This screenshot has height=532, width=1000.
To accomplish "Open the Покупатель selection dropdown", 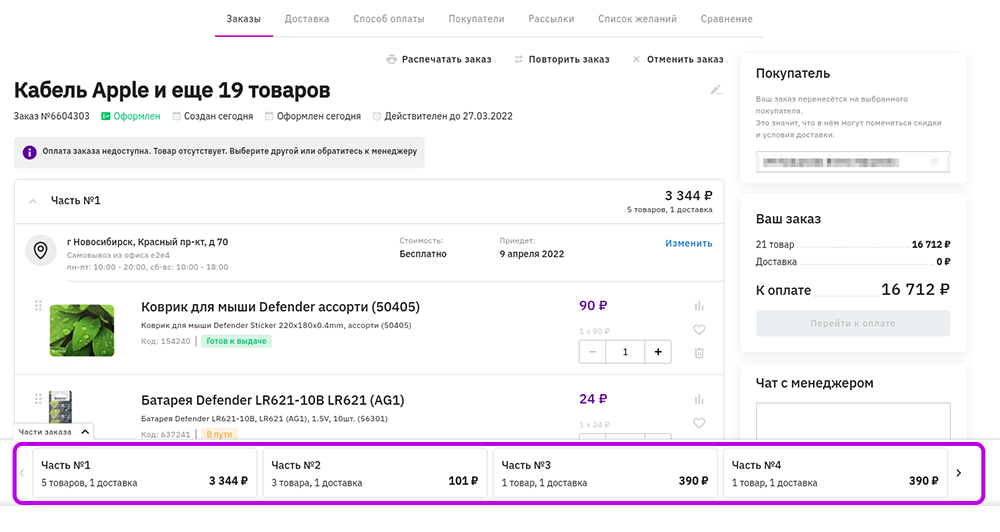I will (x=853, y=161).
